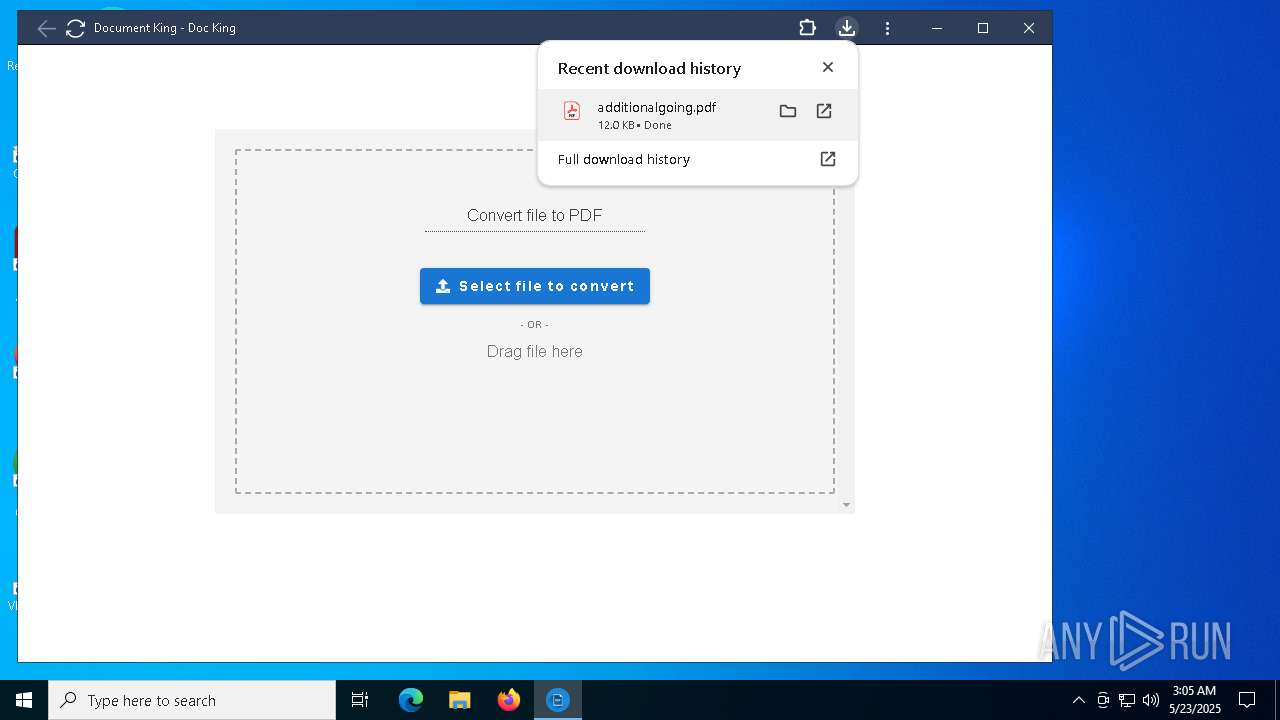Open the notification center icon
Viewport: 1280px width, 720px height.
tap(1247, 700)
